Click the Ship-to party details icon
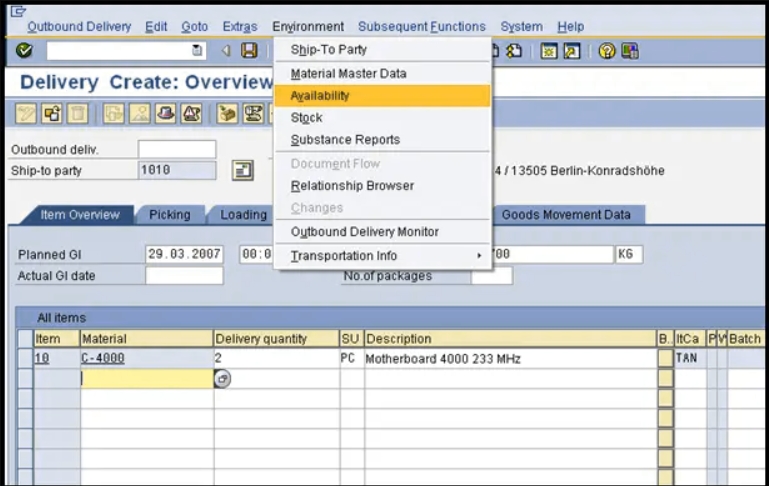The width and height of the screenshot is (769, 486). [x=242, y=170]
